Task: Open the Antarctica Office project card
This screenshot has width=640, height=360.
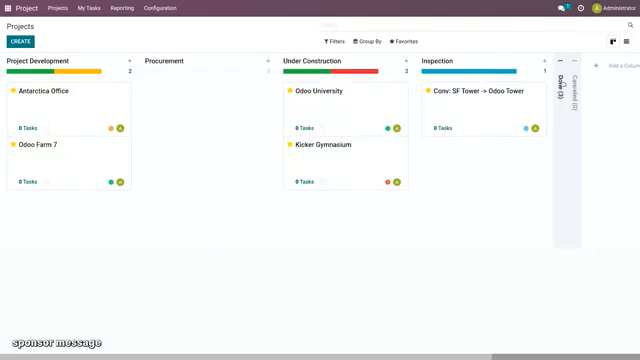Action: pos(69,109)
